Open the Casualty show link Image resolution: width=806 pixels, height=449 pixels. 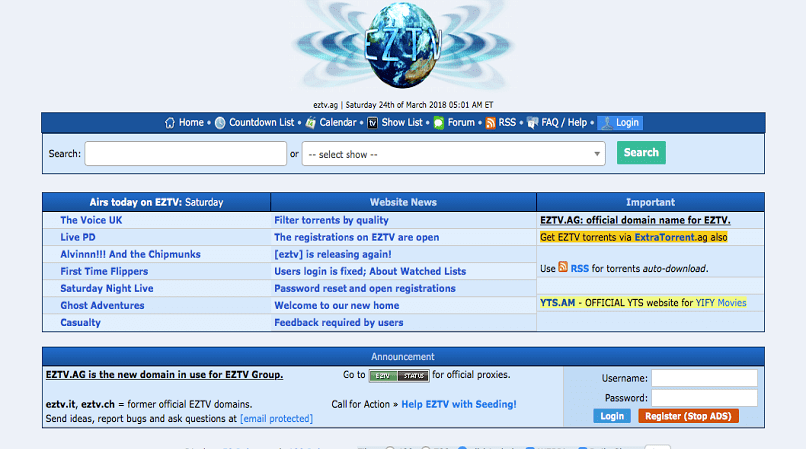coord(80,322)
